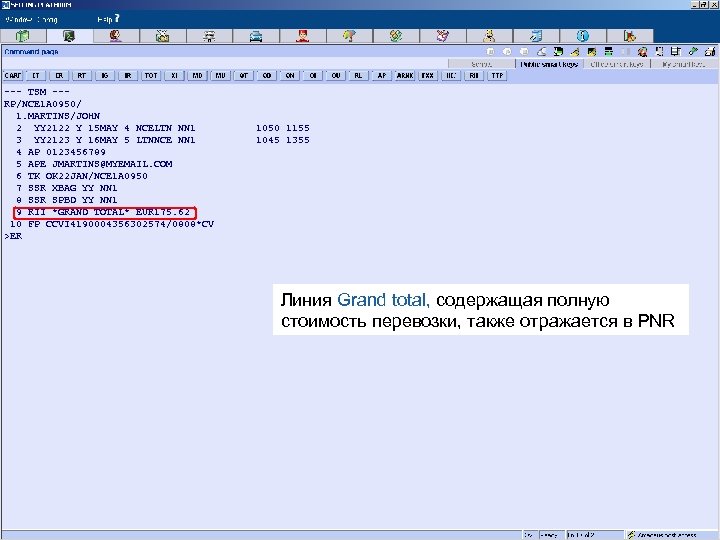The width and height of the screenshot is (720, 540).
Task: Open the blue car module icon tab
Action: click(x=256, y=36)
